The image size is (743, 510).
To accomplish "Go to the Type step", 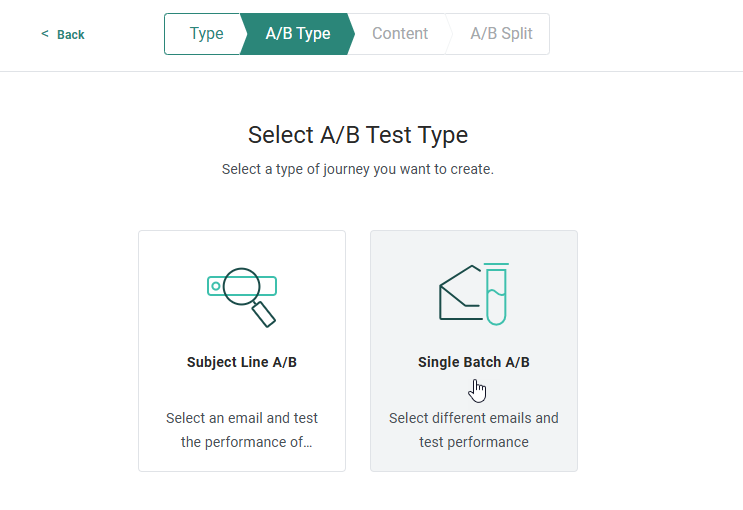I will [x=205, y=34].
